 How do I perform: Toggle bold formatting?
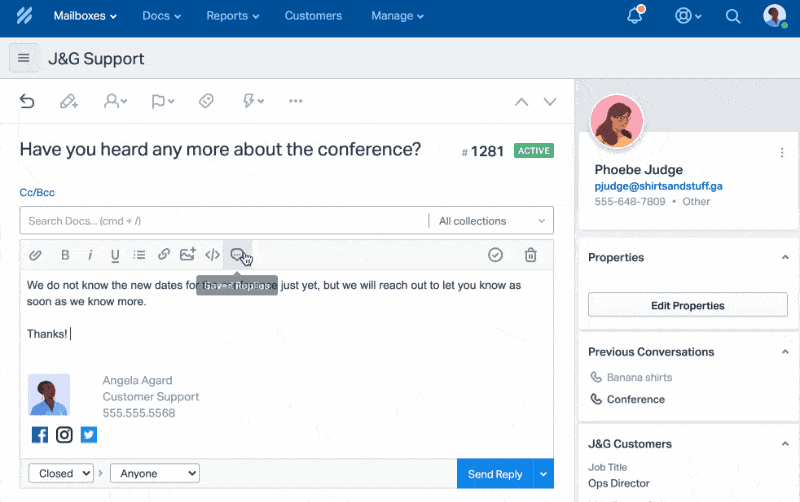[x=65, y=255]
